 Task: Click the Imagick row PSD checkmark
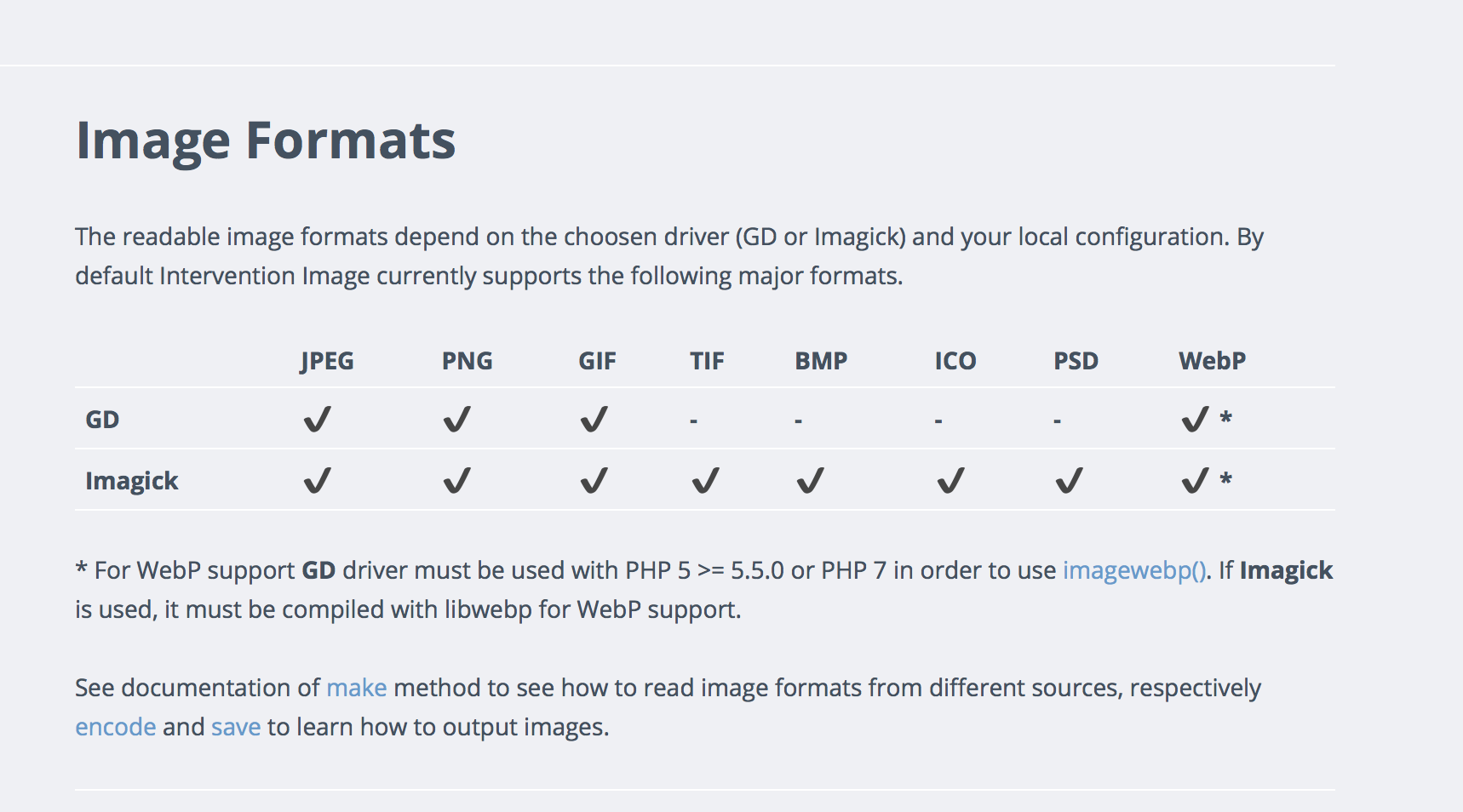(1069, 481)
